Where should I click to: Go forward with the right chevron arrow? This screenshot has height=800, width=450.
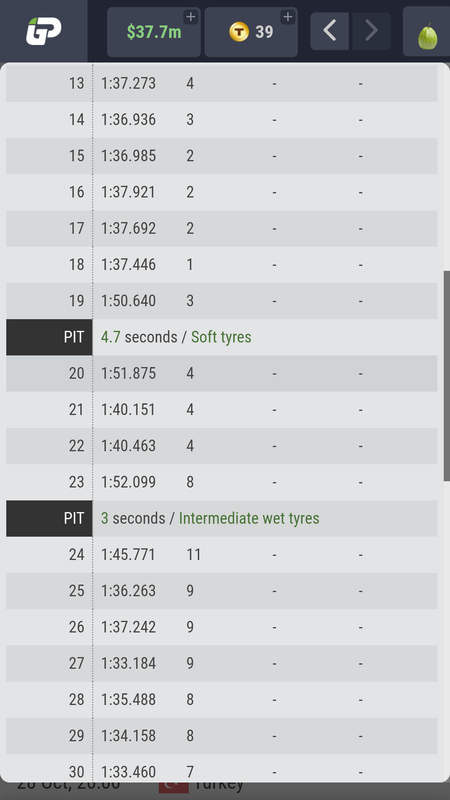click(371, 31)
